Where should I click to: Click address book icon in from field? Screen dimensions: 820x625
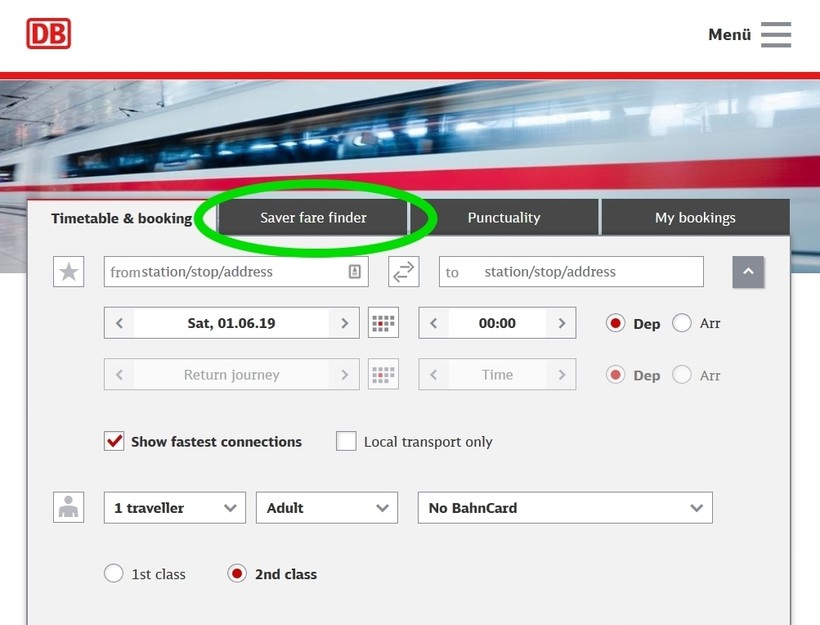point(354,272)
